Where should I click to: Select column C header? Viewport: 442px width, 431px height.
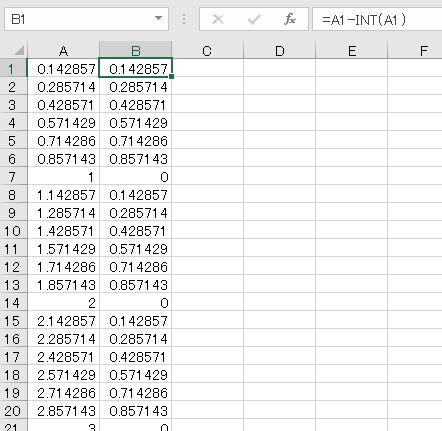tap(207, 50)
